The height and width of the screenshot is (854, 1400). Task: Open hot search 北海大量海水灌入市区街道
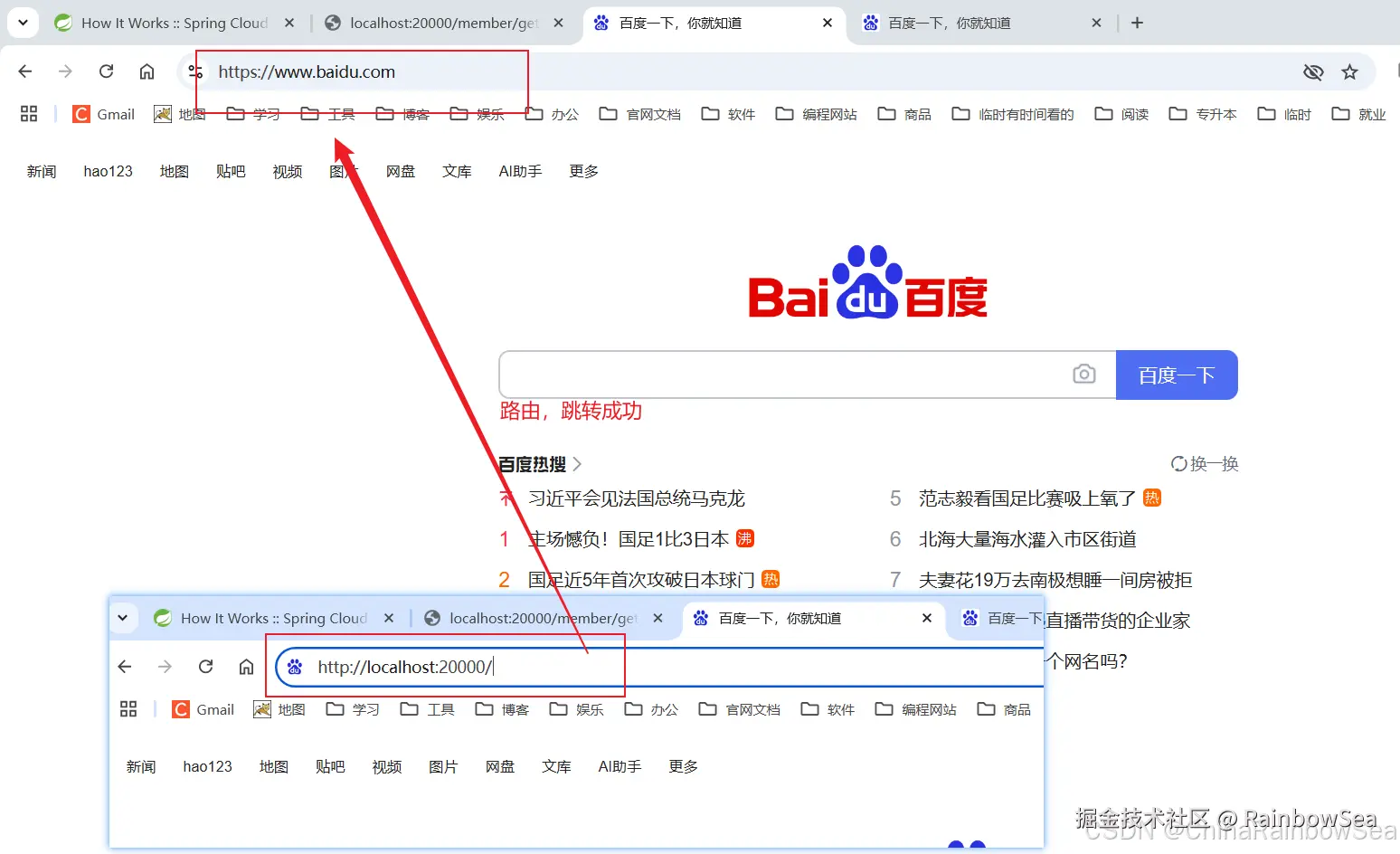pyautogui.click(x=1027, y=539)
